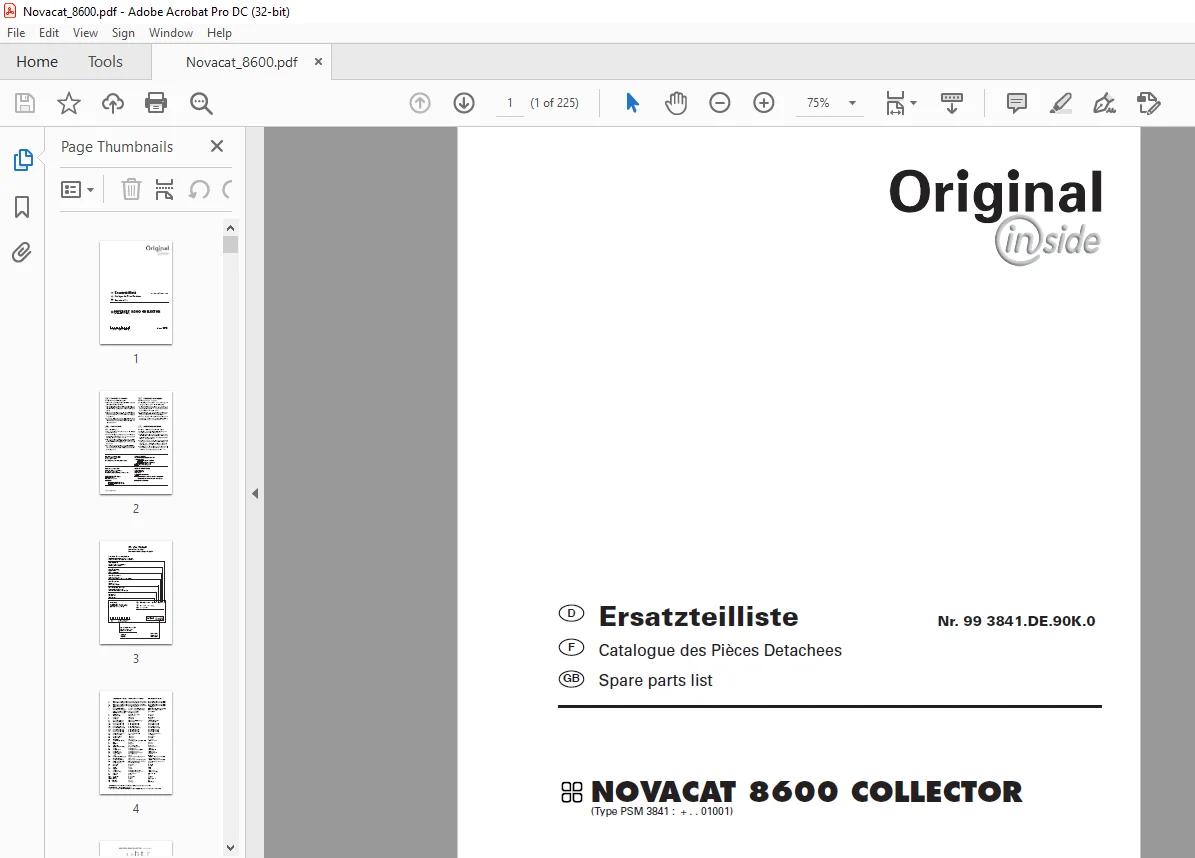The height and width of the screenshot is (858, 1195).
Task: Click the read mode keyboard-arrow icon
Action: tap(952, 103)
